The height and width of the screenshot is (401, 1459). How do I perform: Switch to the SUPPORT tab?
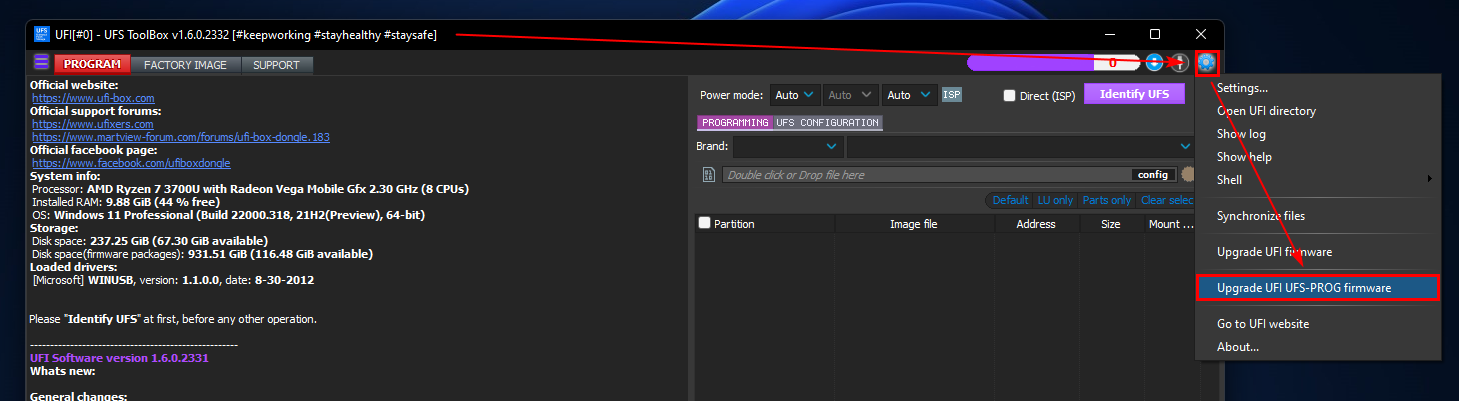(x=276, y=65)
